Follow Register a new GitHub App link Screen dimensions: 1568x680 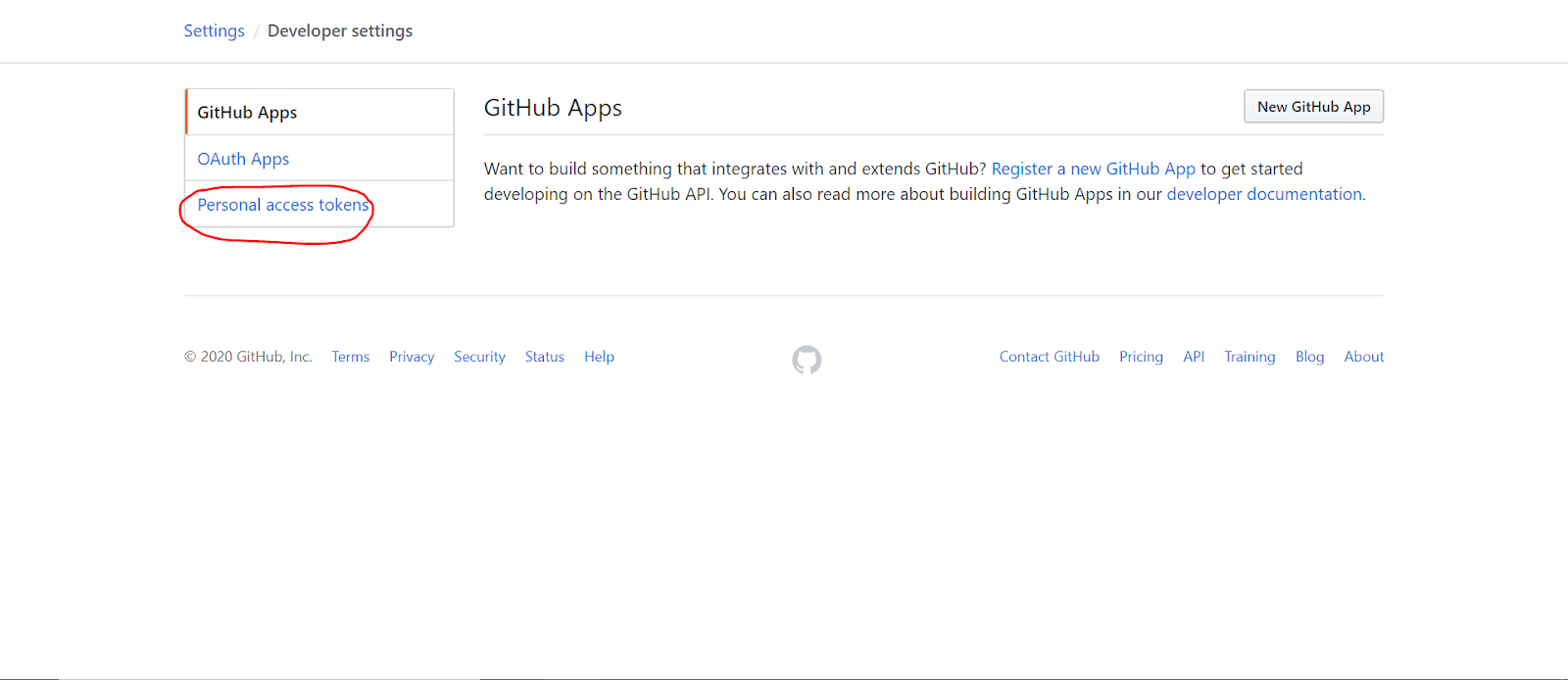1094,169
